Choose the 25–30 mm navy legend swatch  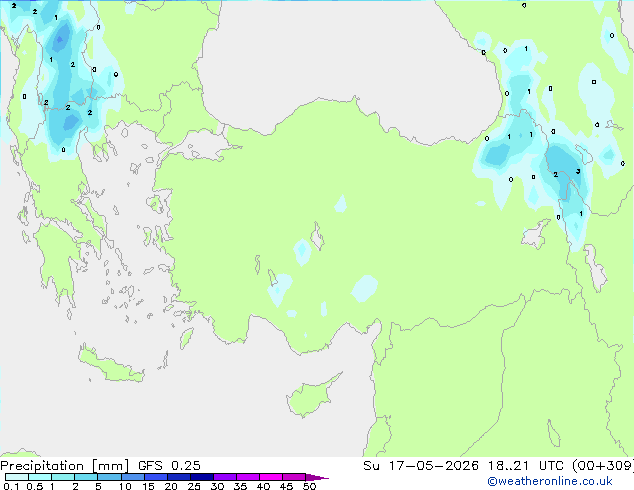click(x=201, y=477)
